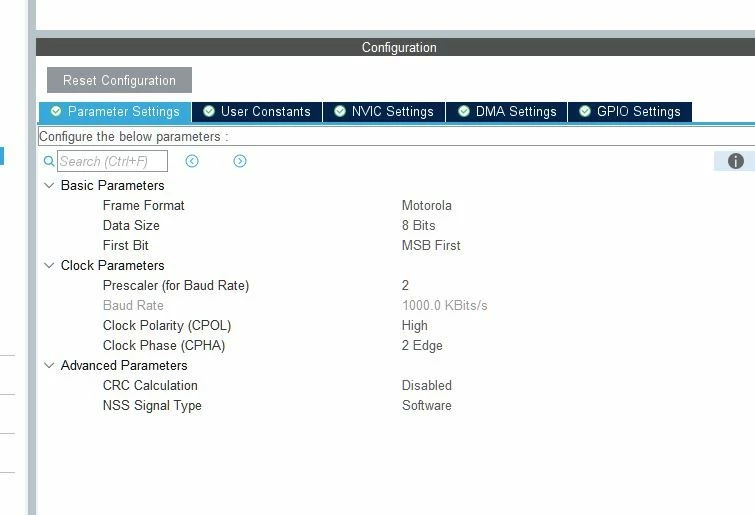The height and width of the screenshot is (515, 755).
Task: Change Clock Polarity value High
Action: (x=415, y=326)
